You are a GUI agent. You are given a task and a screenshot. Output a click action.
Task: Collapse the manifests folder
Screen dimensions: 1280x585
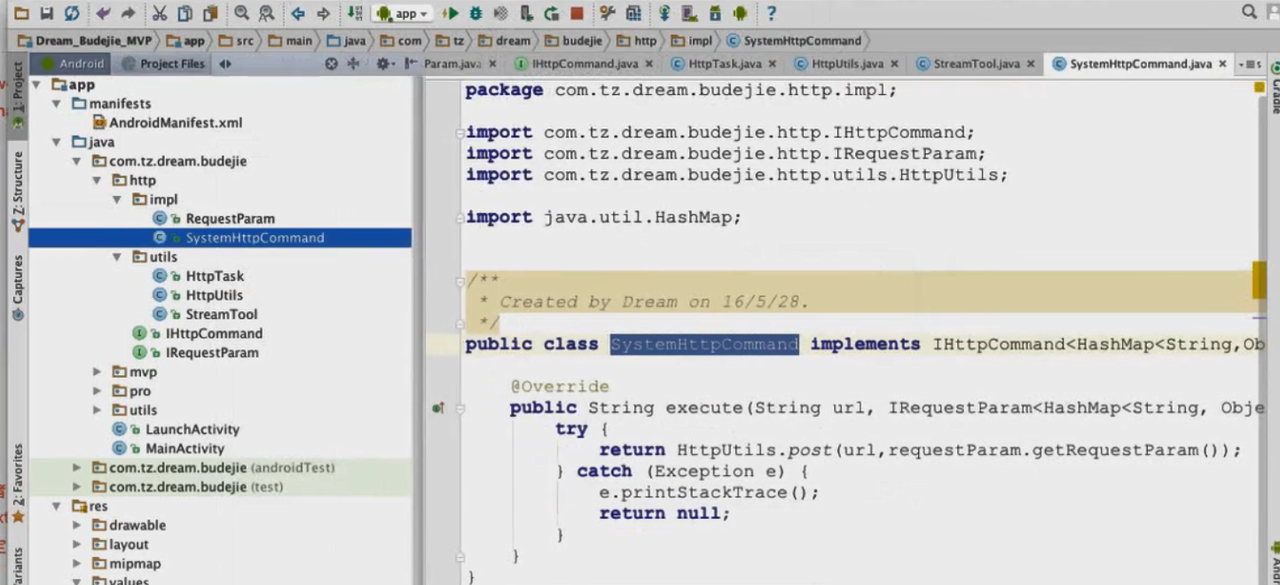[57, 104]
